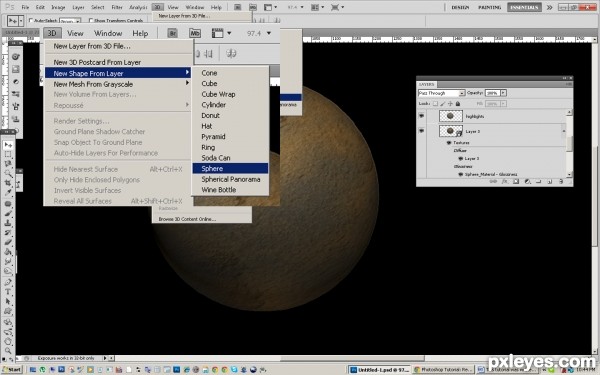Select the Zoom tool at toolbox bottom
Screen dimensions: 600x375
click(x=8, y=350)
